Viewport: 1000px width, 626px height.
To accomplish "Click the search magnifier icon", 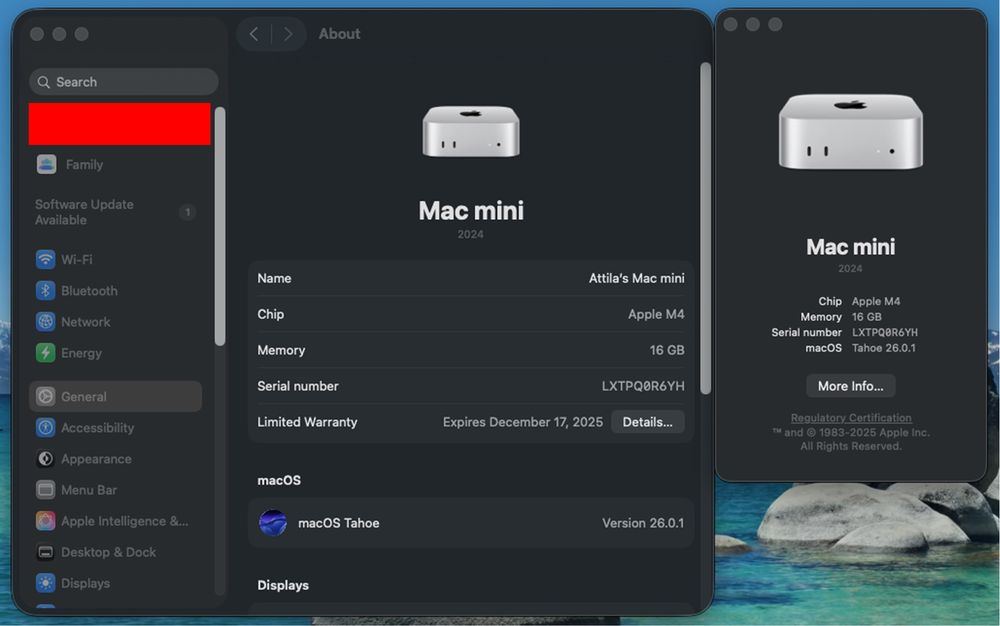I will point(43,82).
